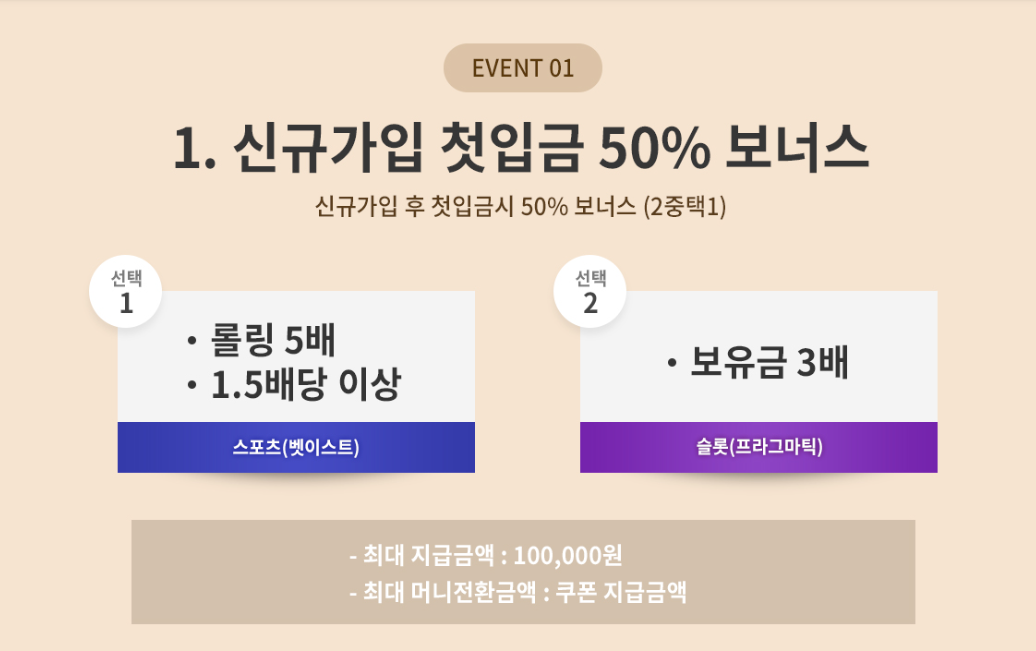This screenshot has width=1036, height=651.
Task: Click the purple 슬롯(프라그마틱) bar
Action: pos(758,447)
